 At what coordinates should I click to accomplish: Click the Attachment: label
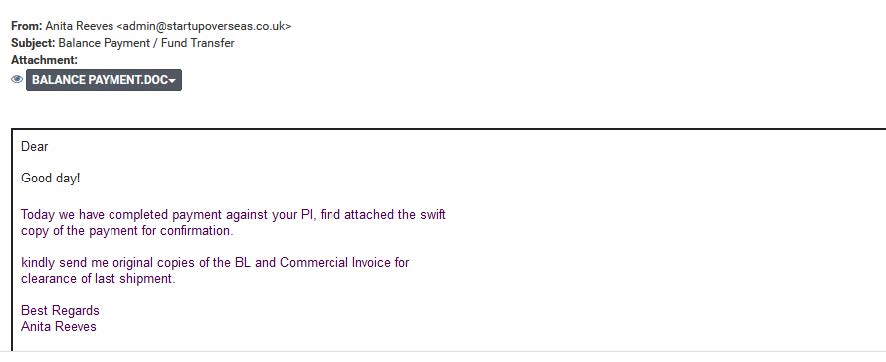coord(45,60)
